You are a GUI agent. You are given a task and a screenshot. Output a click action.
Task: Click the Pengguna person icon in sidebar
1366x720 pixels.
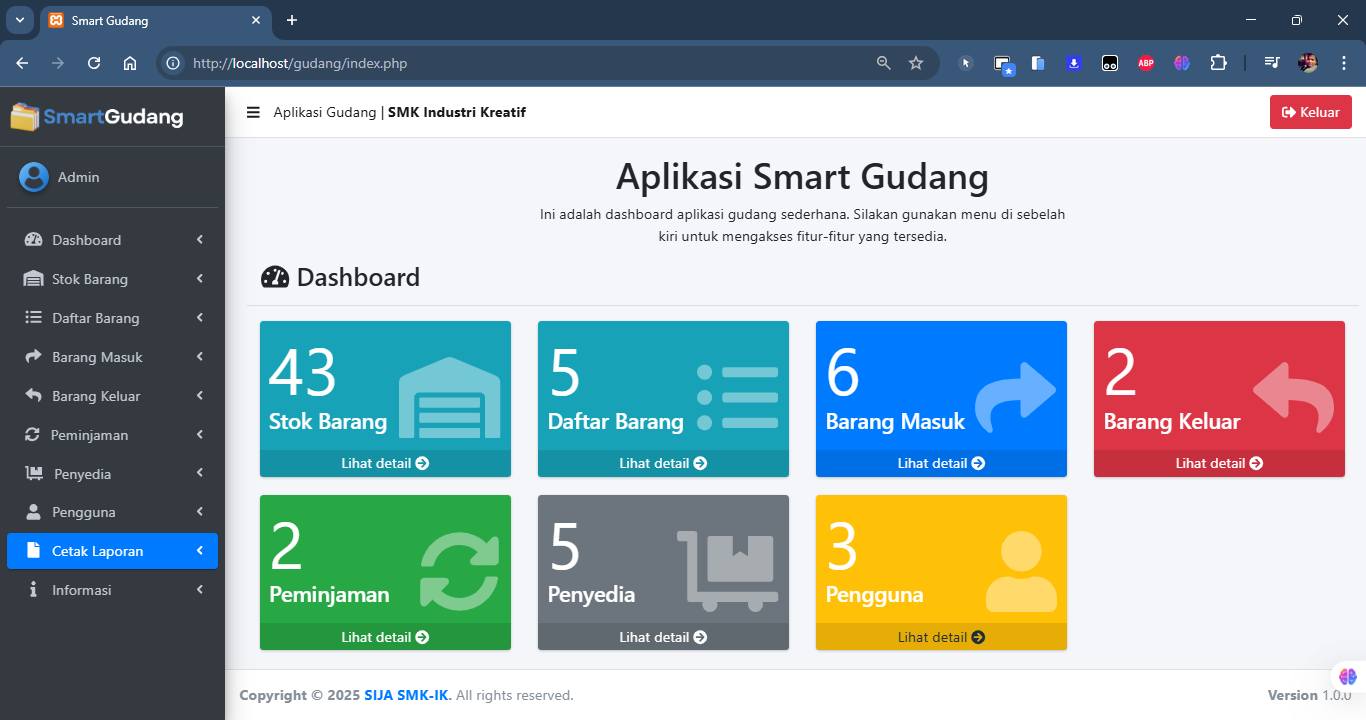coord(33,512)
